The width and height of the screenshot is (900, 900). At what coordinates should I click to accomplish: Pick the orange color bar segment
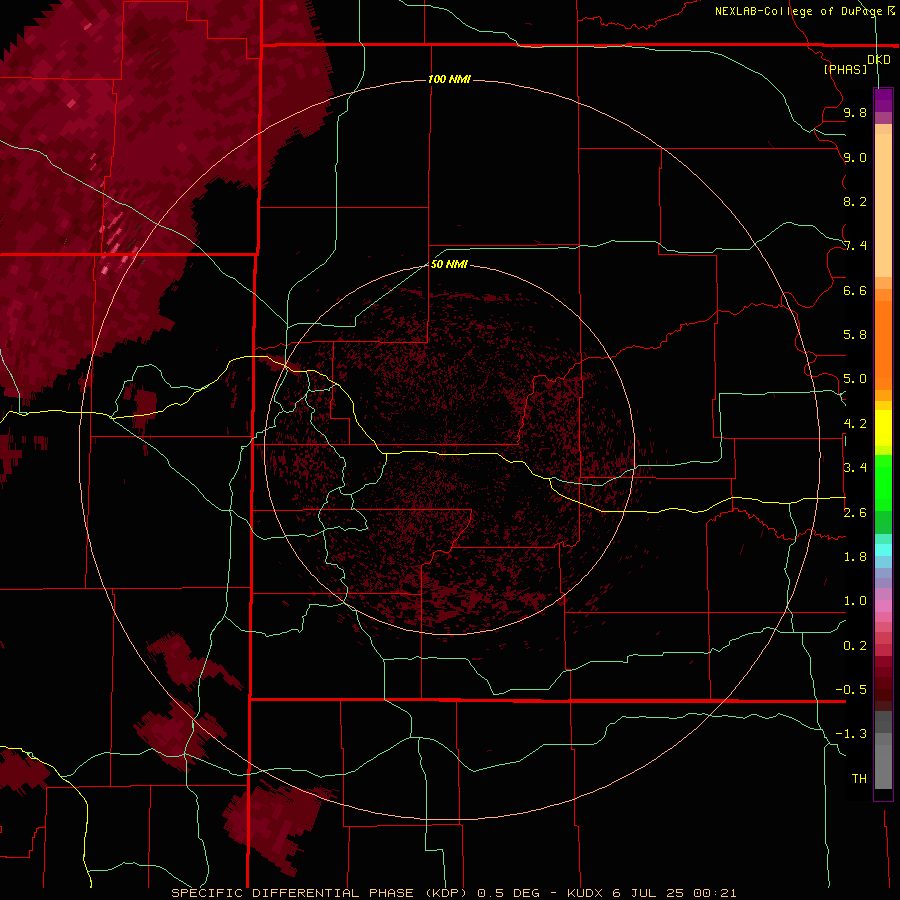(883, 346)
